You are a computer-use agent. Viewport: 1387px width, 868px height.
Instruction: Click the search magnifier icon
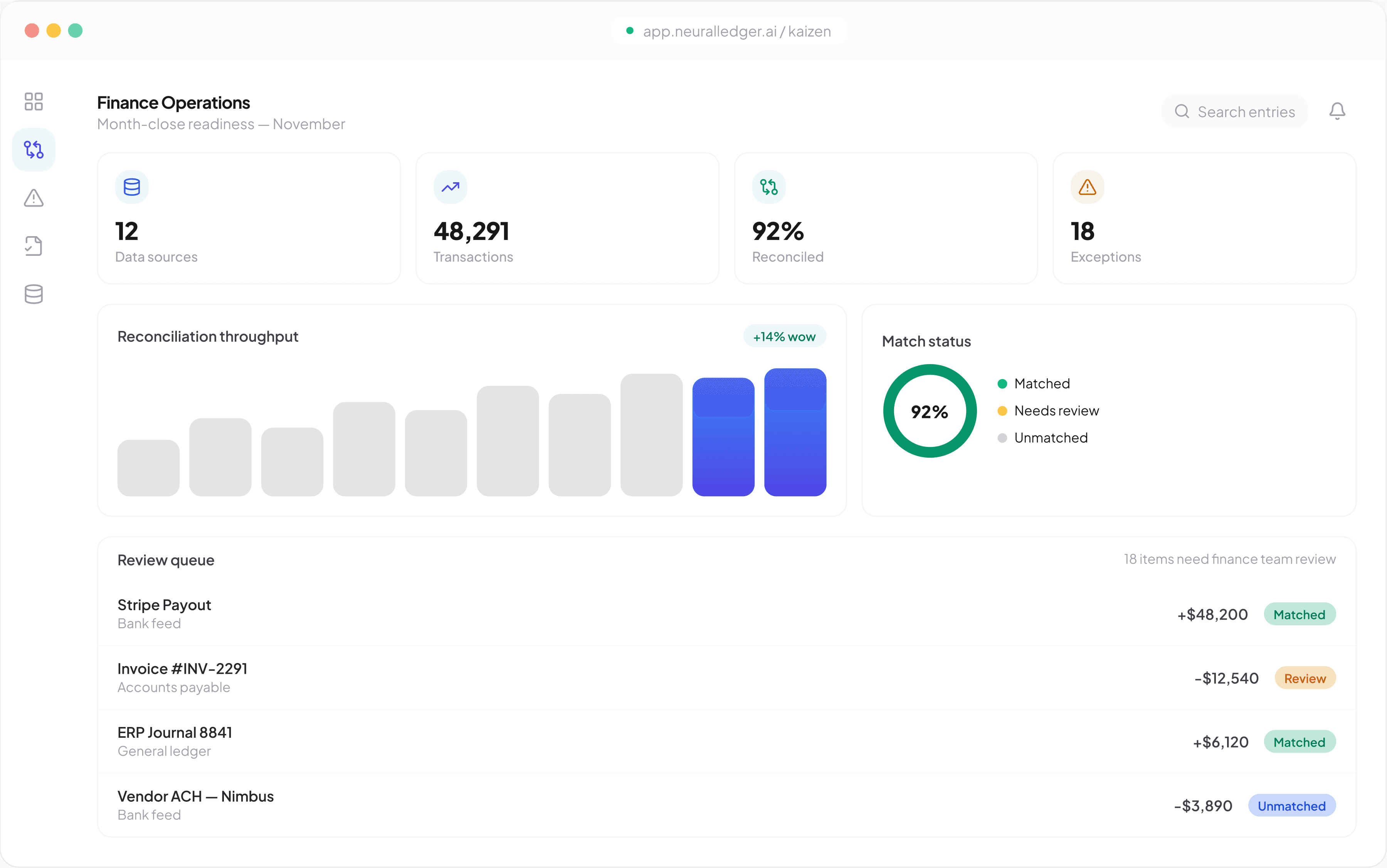pyautogui.click(x=1182, y=111)
